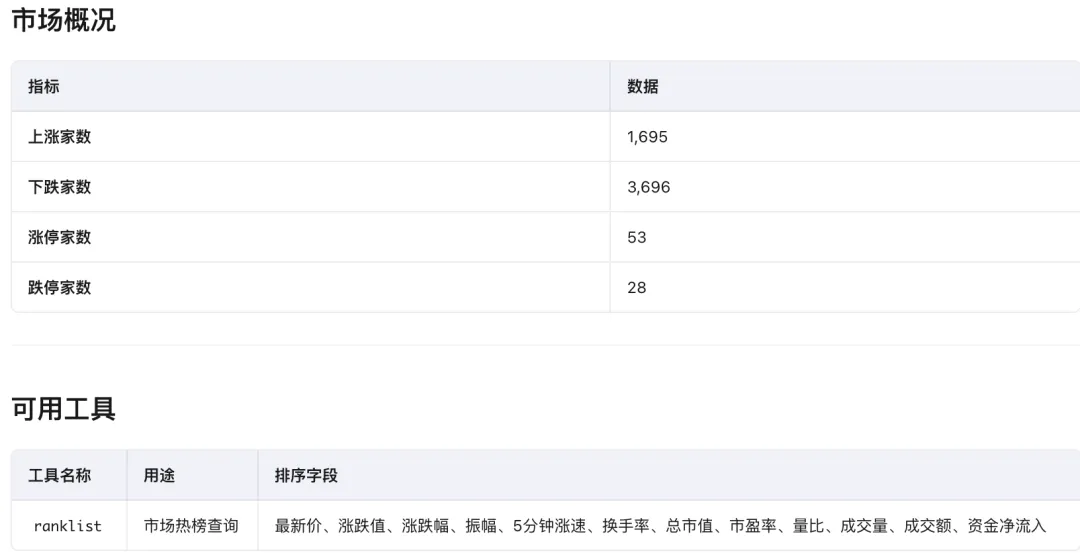
Task: Click the 跌停家数 row label
Action: pyautogui.click(x=59, y=287)
